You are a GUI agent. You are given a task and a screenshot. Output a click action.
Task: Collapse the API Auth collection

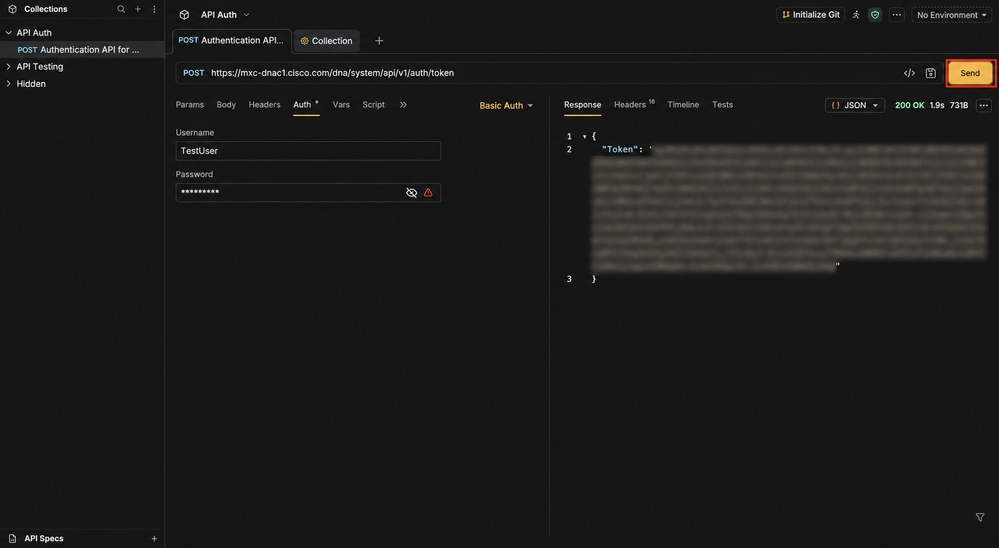pyautogui.click(x=9, y=32)
